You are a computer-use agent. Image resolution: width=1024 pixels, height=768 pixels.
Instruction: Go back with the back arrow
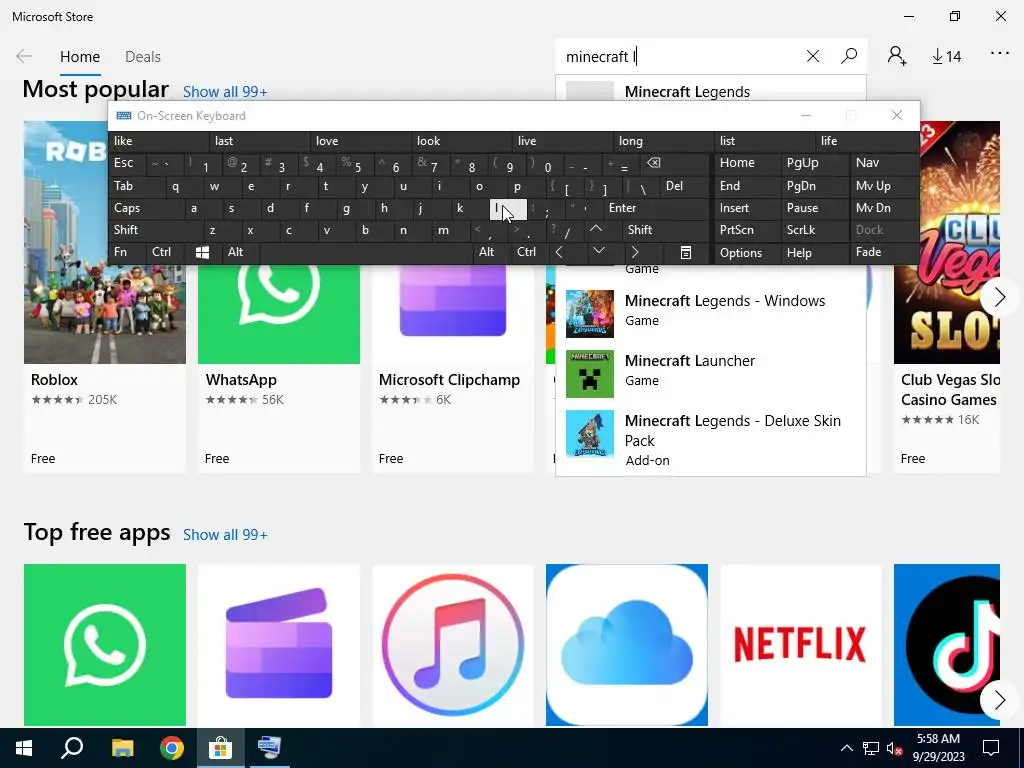[x=24, y=56]
